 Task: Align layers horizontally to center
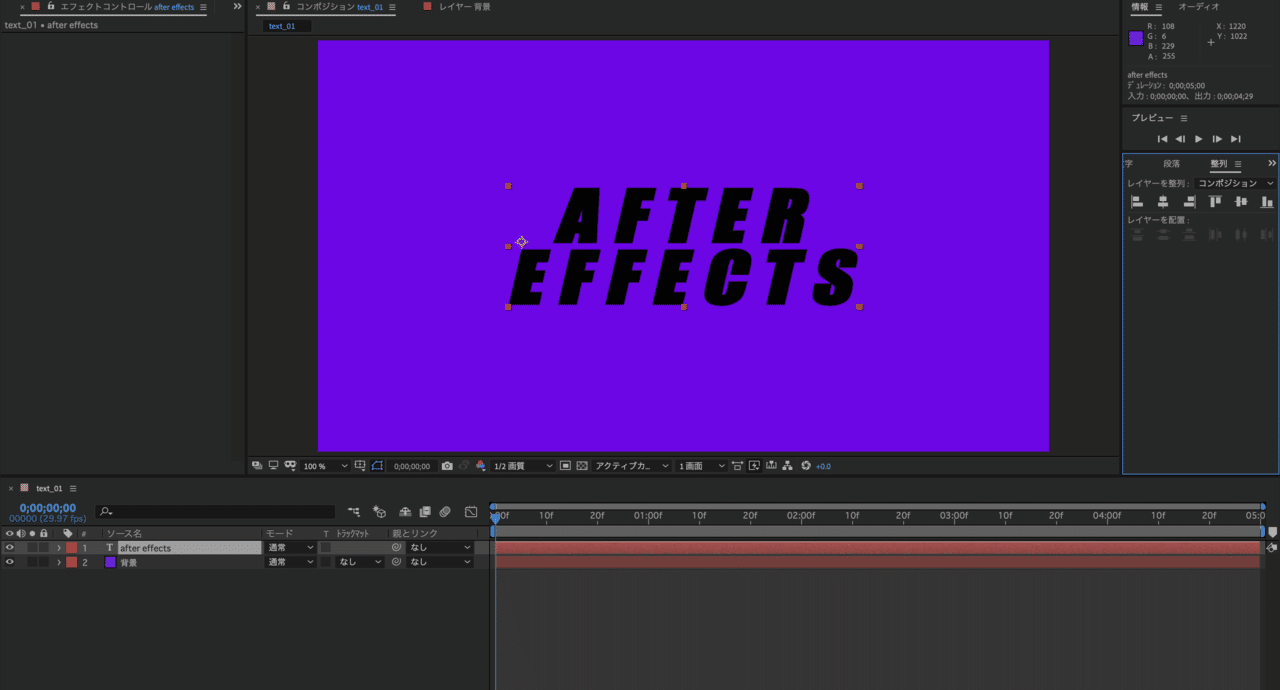coord(1163,202)
